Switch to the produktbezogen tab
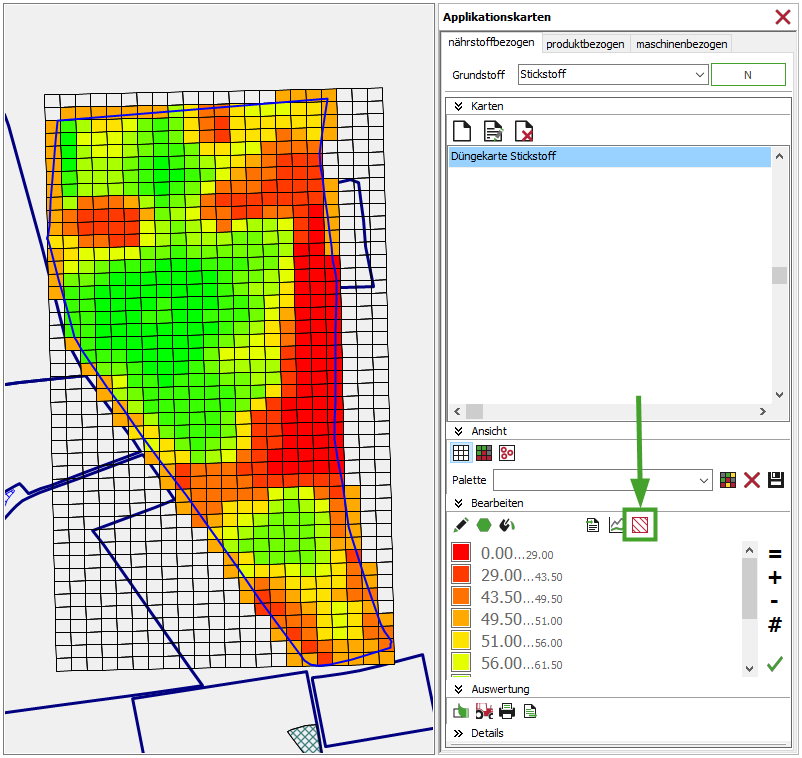This screenshot has width=802, height=758. 585,44
